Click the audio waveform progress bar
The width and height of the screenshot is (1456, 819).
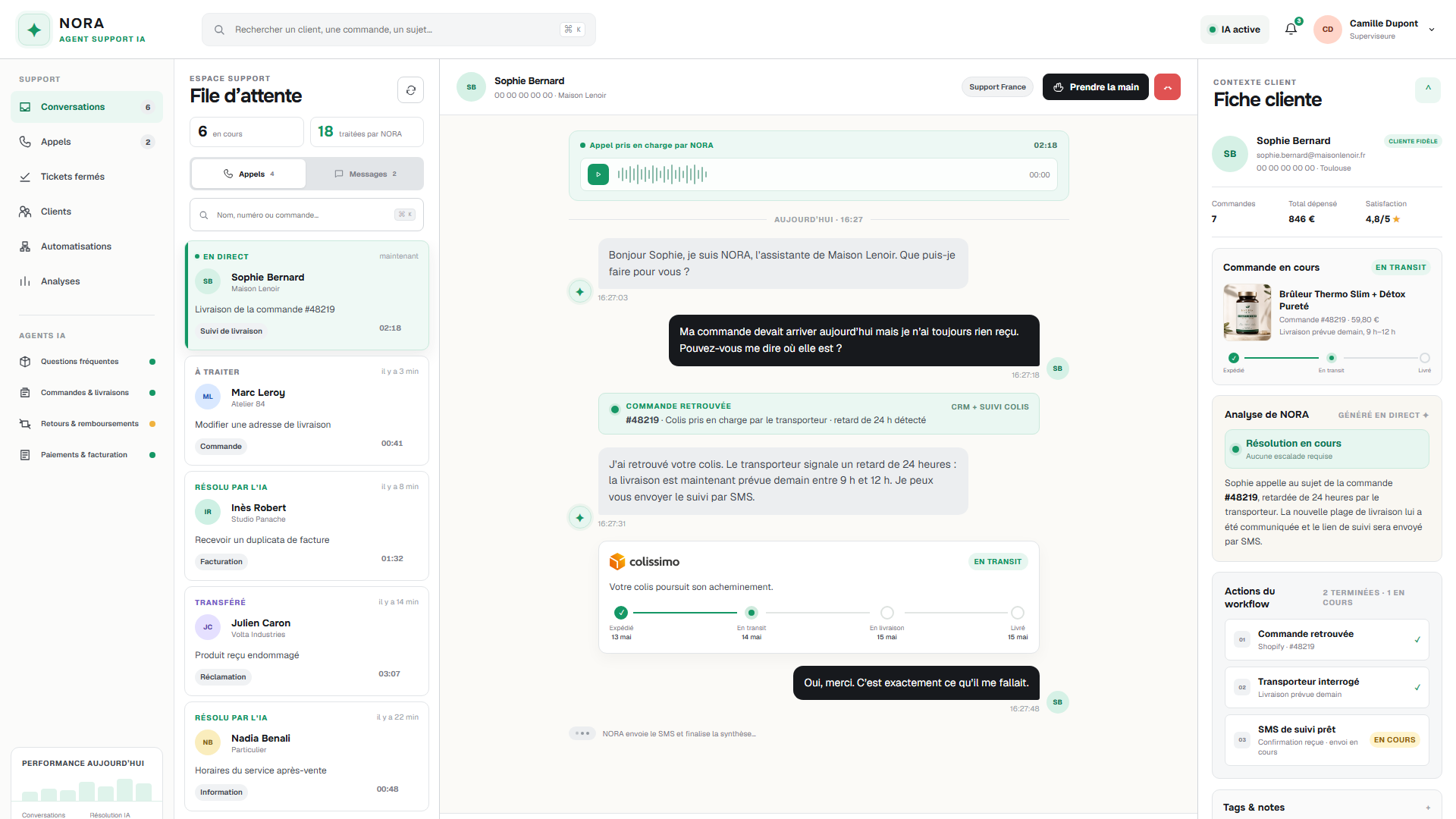tap(663, 174)
